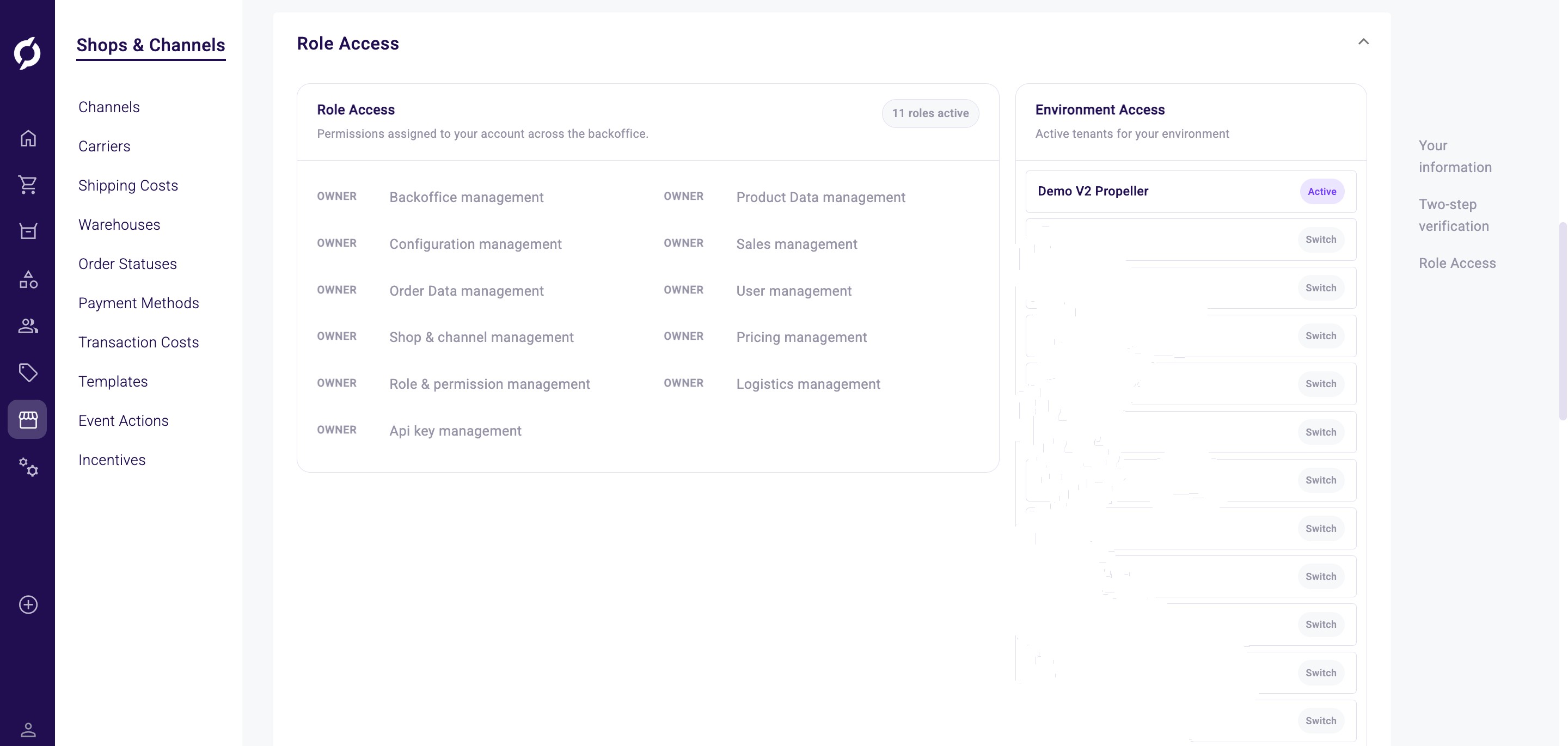
Task: Open Incentives menu item
Action: [x=112, y=460]
